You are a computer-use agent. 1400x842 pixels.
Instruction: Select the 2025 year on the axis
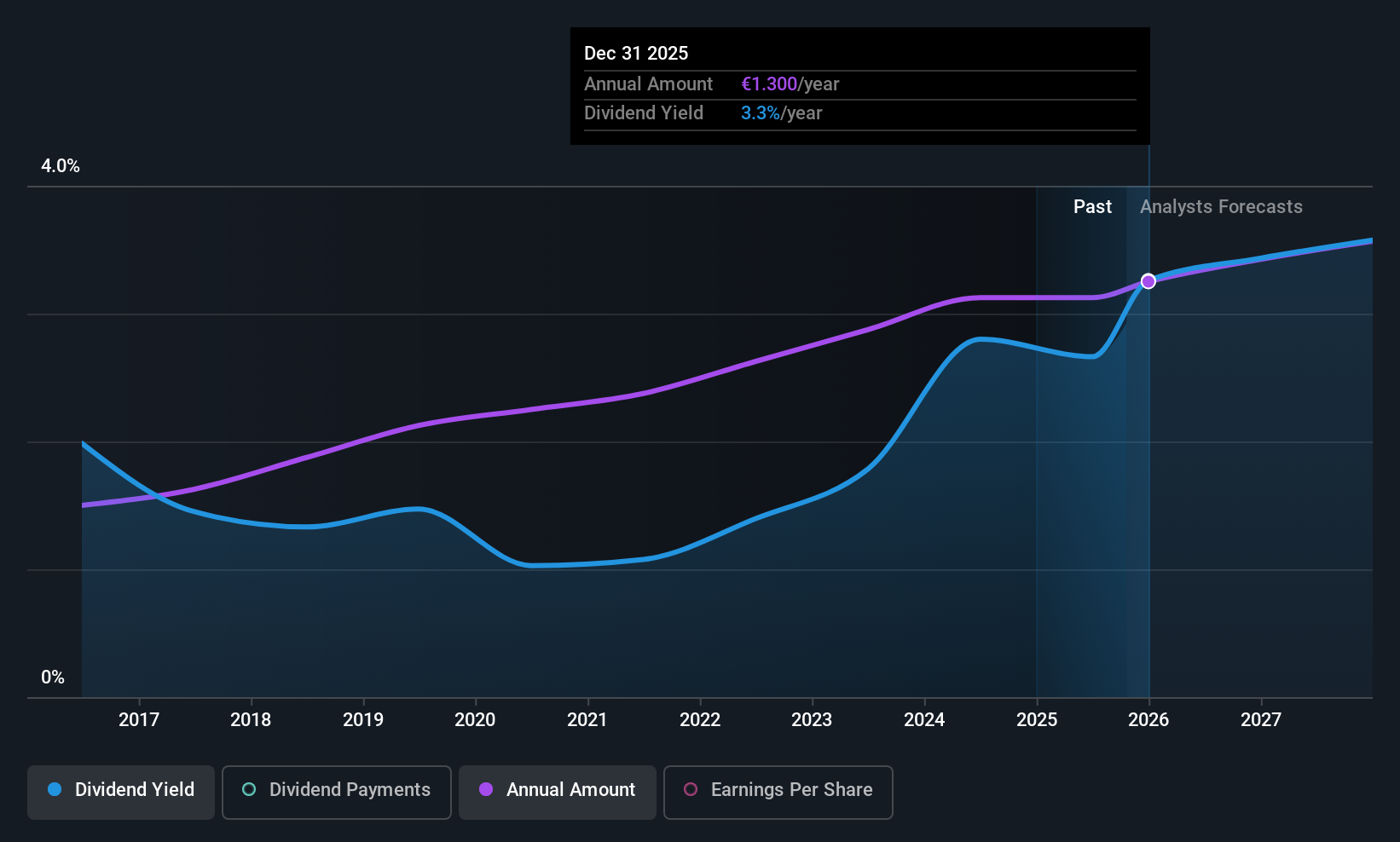point(1037,720)
